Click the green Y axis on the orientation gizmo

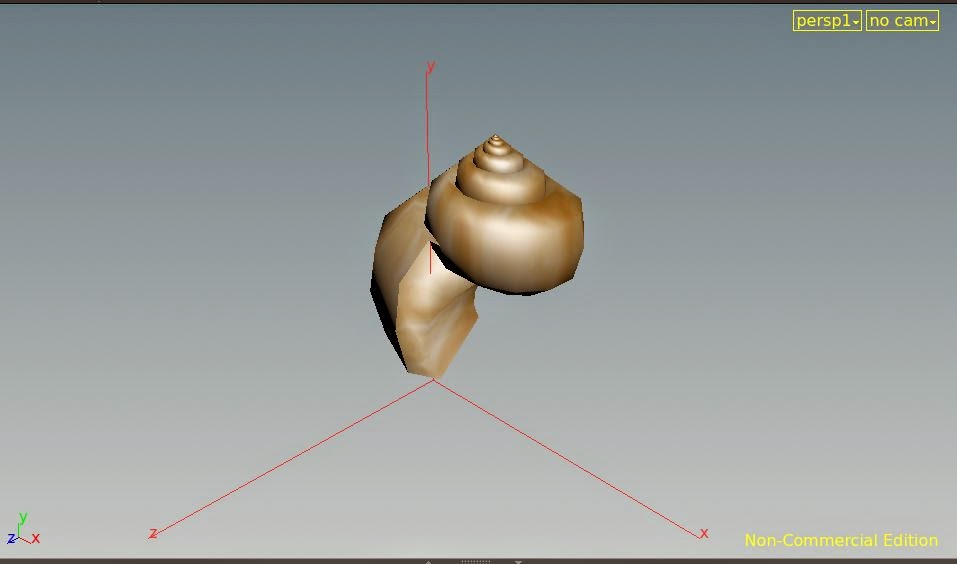point(22,519)
